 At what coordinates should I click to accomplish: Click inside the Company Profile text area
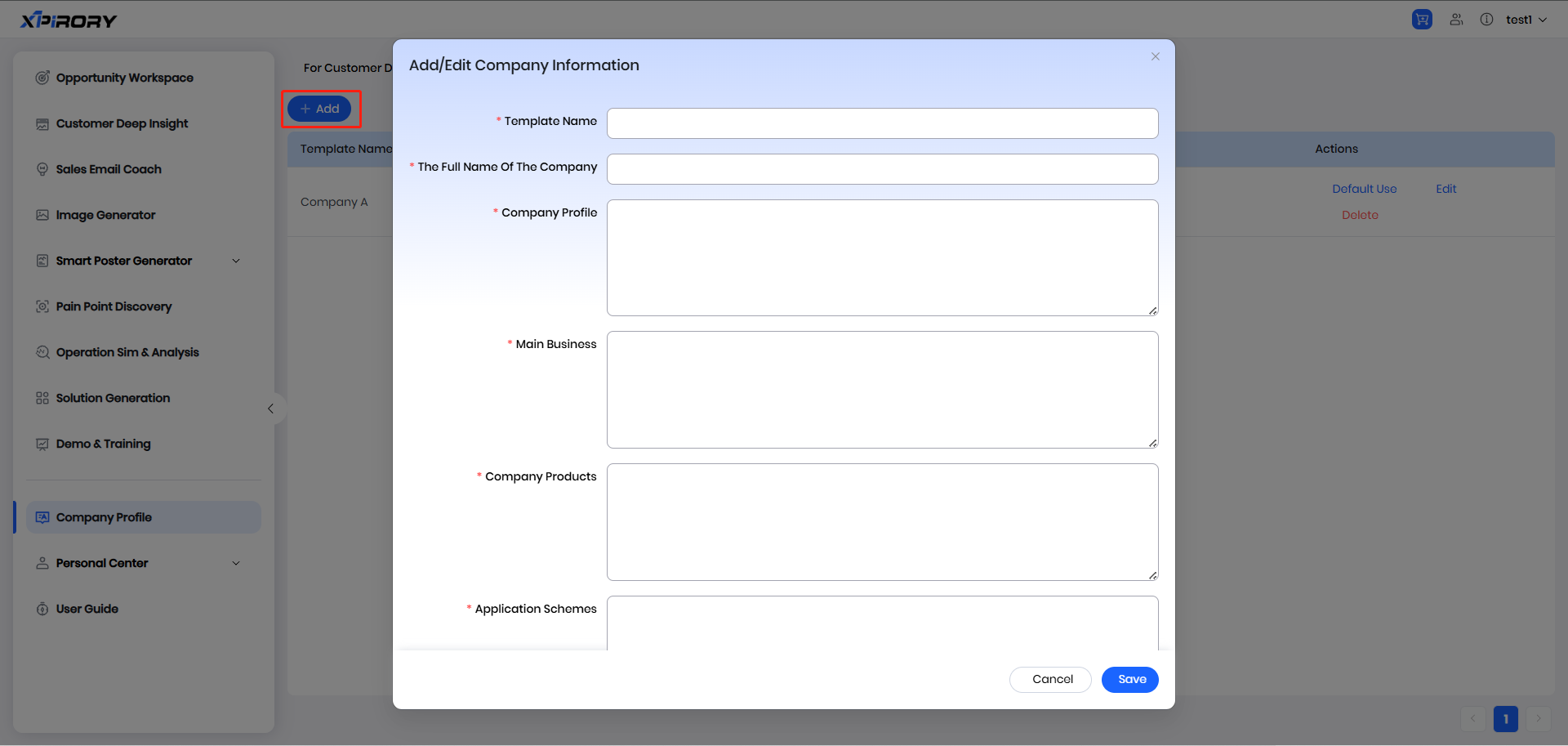click(x=882, y=257)
